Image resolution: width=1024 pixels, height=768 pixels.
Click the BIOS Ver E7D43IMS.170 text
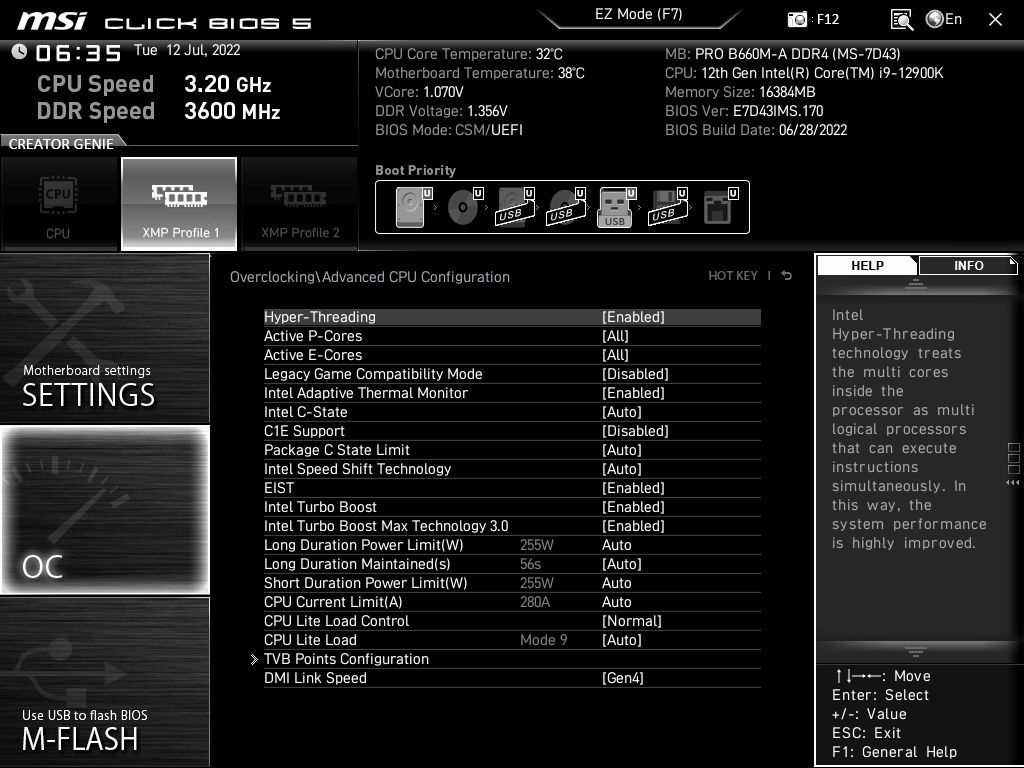744,110
